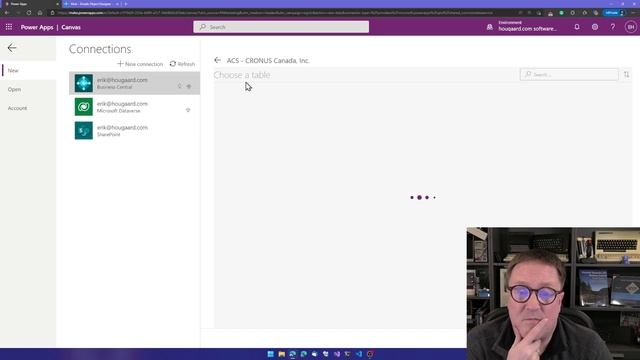Viewport: 640px width, 360px height.
Task: Click the lightbulb icon on Business Central row
Action: [x=180, y=87]
